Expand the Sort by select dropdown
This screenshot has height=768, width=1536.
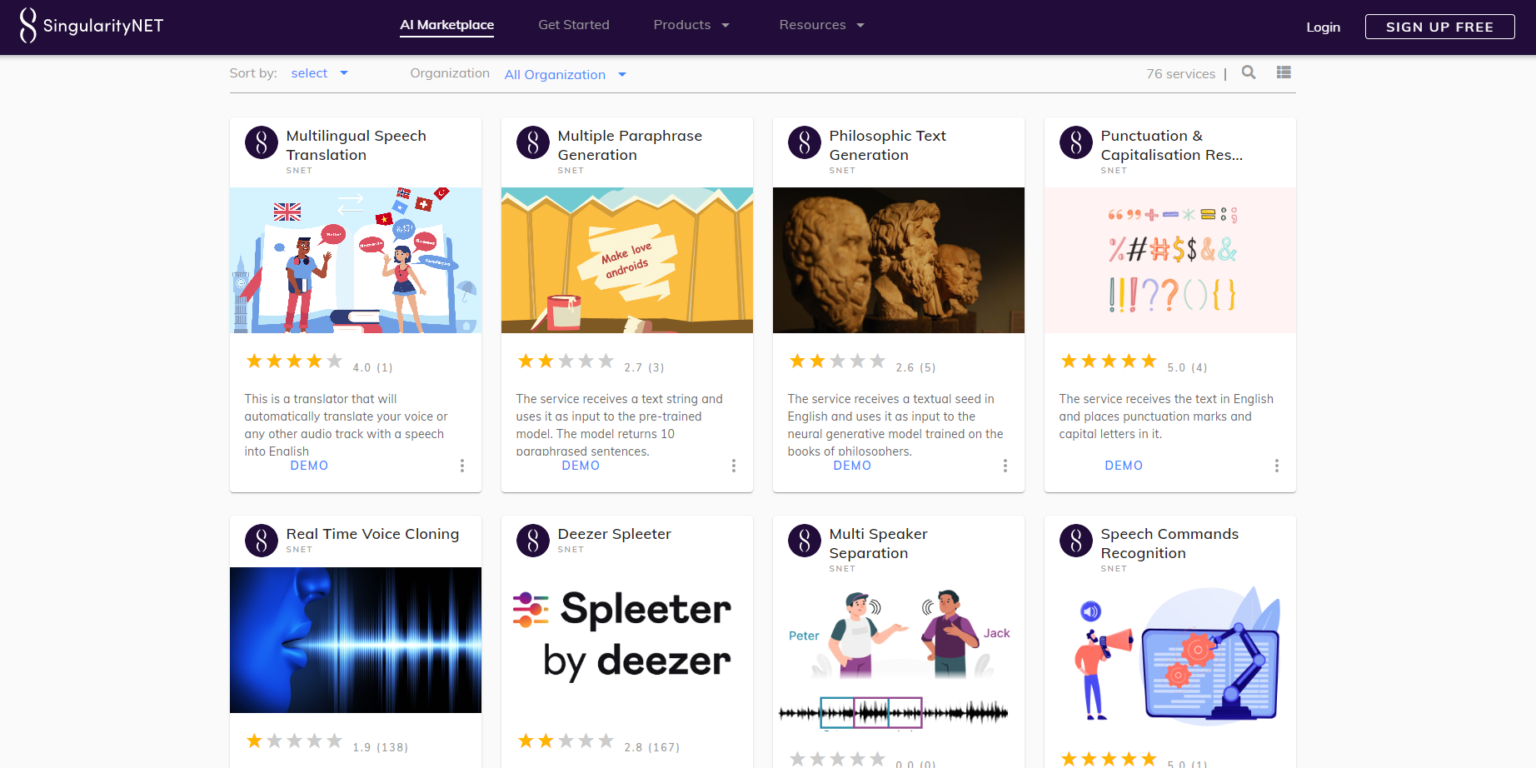pyautogui.click(x=319, y=73)
